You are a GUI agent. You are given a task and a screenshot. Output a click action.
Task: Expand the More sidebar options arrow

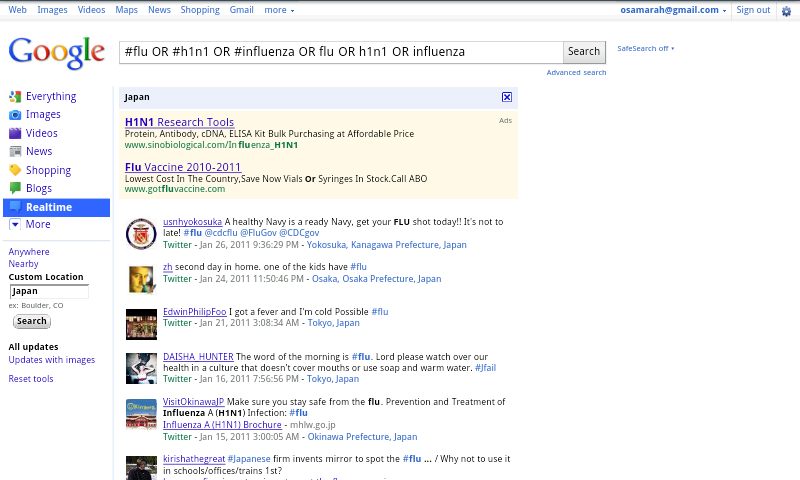coord(15,224)
